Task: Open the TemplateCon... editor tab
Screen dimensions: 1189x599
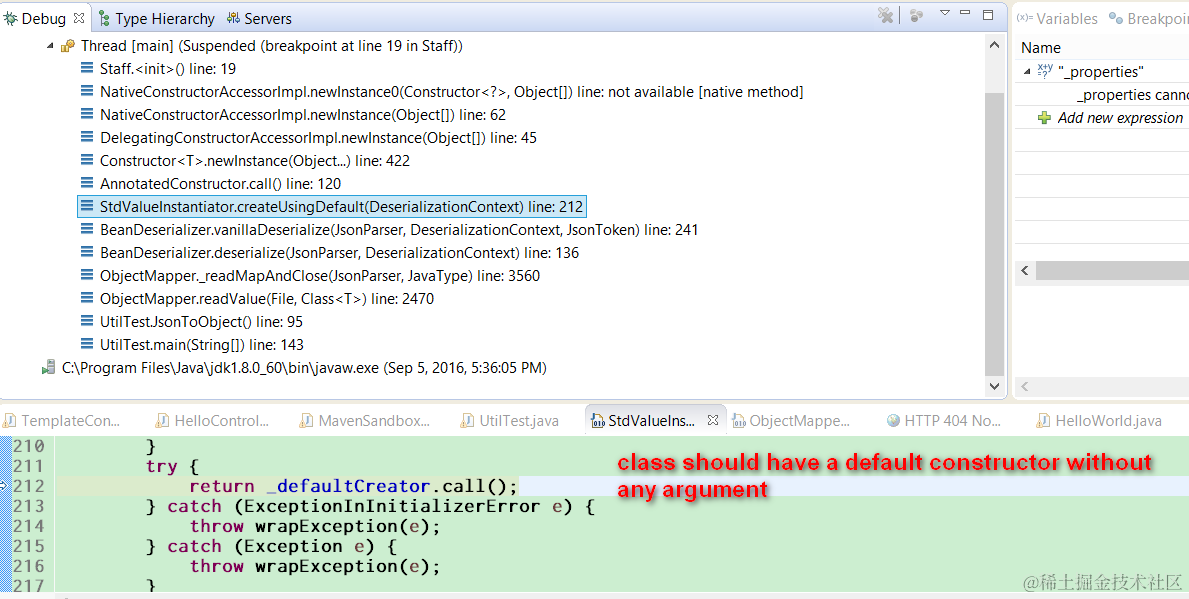Action: [62, 421]
